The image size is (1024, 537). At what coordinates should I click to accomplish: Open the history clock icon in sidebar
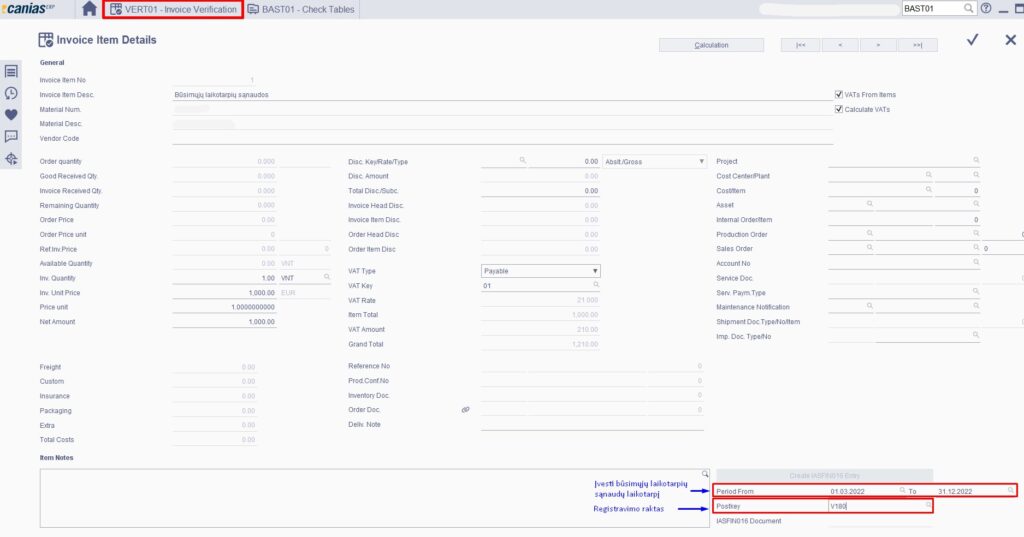[x=11, y=93]
